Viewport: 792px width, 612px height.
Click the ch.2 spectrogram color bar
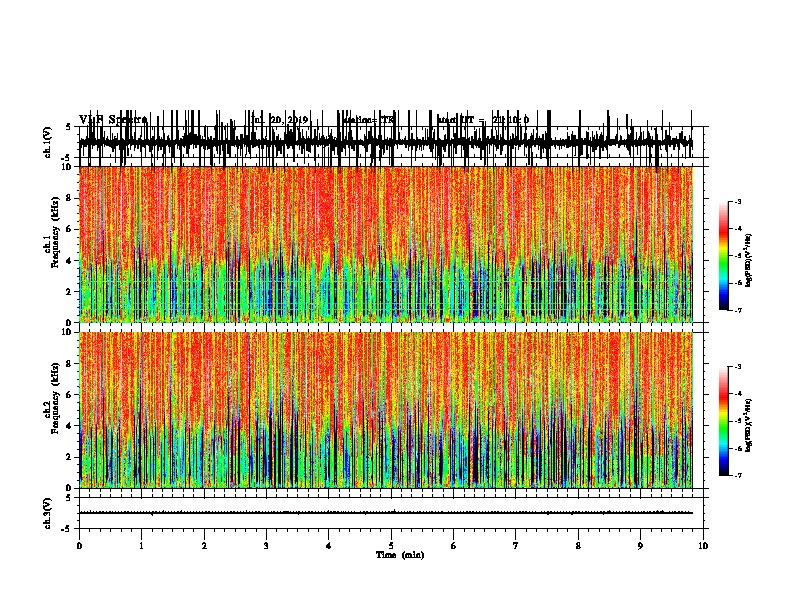coord(724,421)
